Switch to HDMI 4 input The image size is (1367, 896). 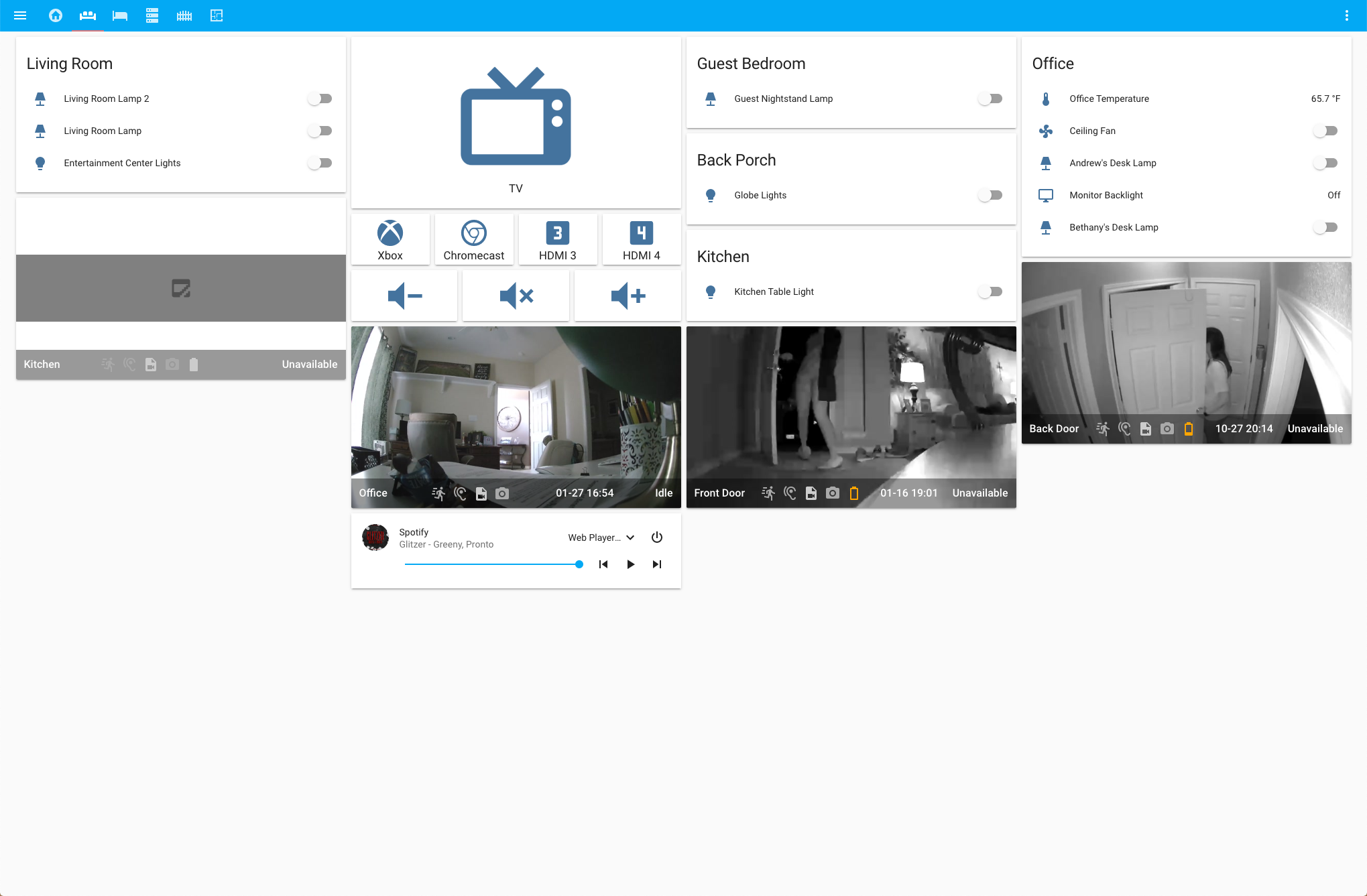(641, 233)
